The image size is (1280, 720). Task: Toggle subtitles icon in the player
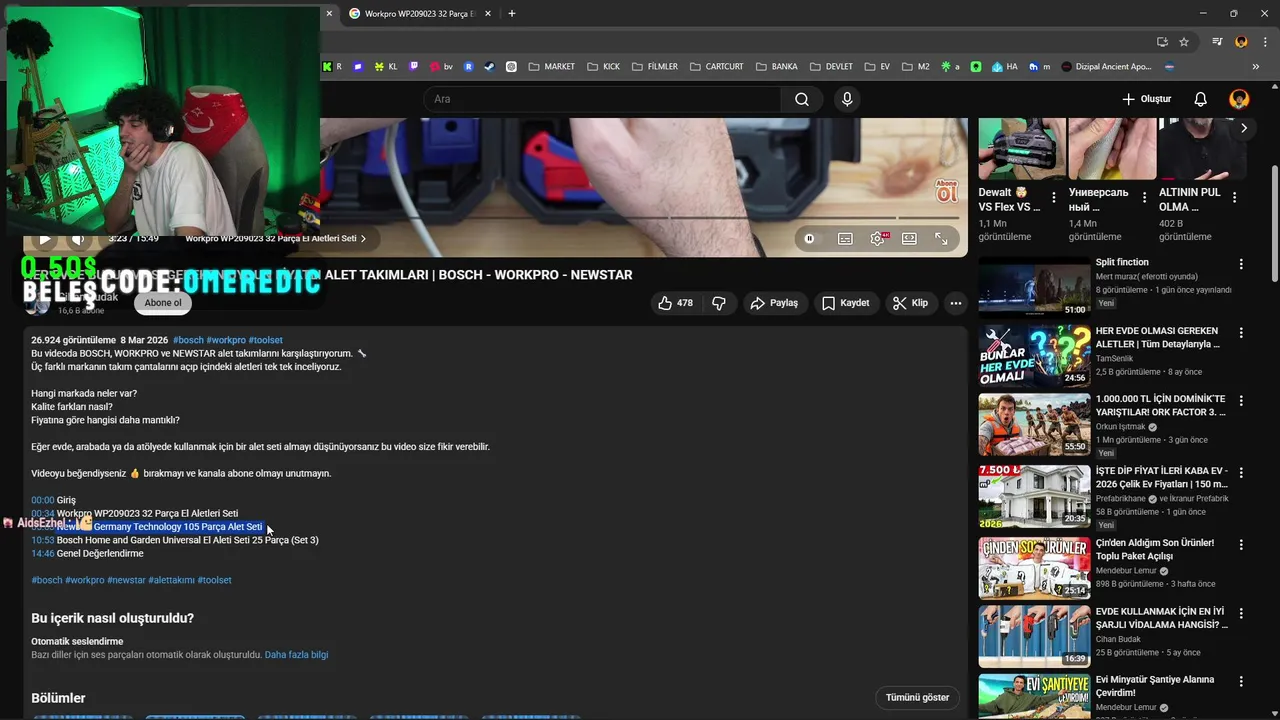click(845, 239)
